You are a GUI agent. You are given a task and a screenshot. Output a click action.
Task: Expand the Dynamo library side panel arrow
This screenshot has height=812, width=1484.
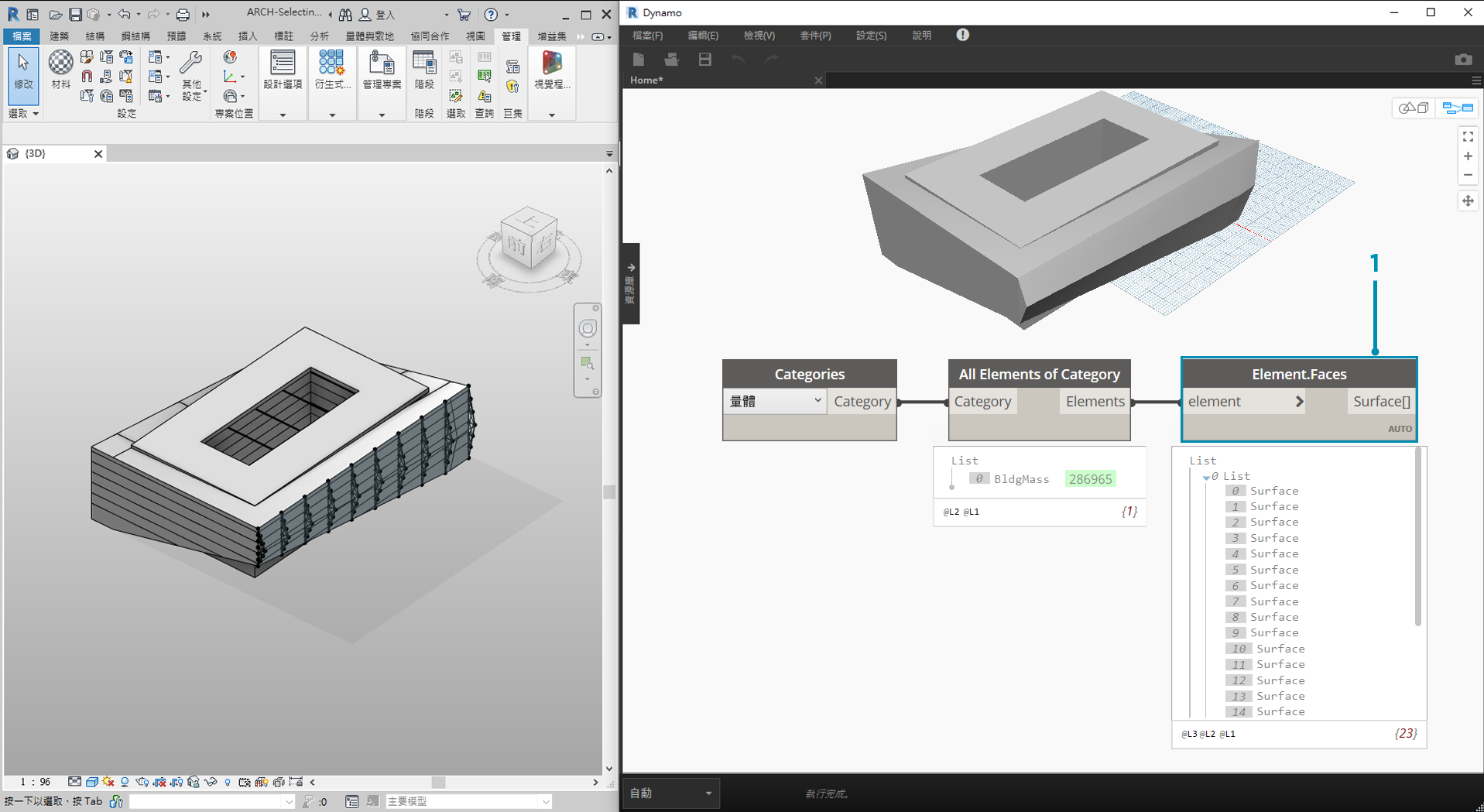pyautogui.click(x=631, y=268)
